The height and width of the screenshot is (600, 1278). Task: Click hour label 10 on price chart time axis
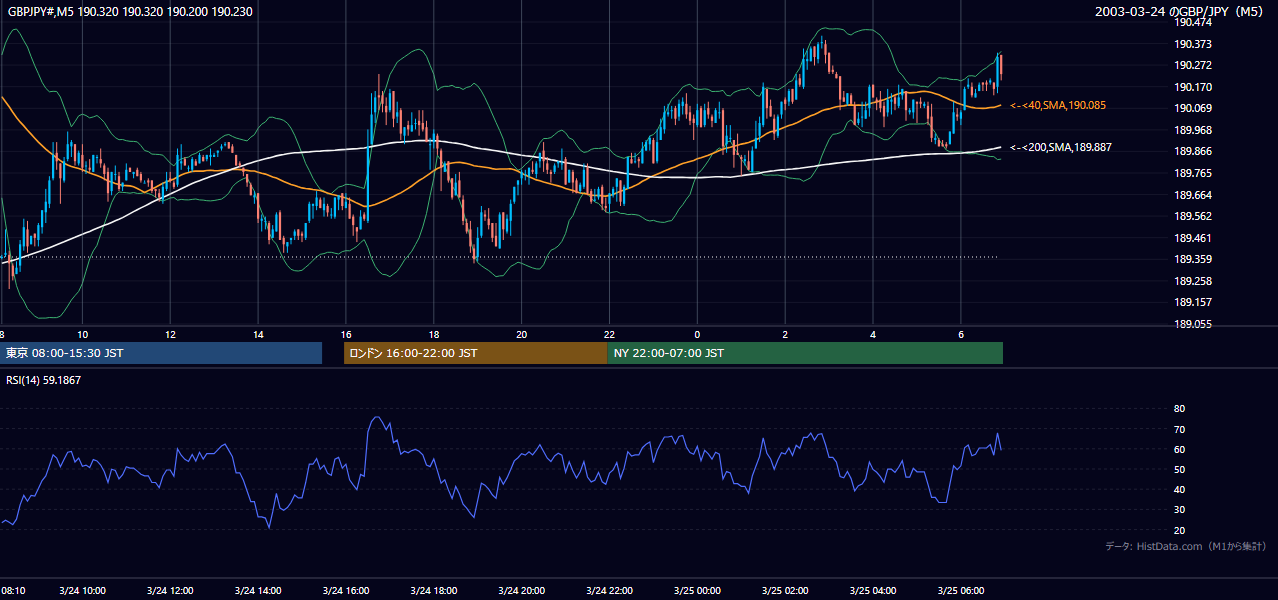click(x=82, y=334)
